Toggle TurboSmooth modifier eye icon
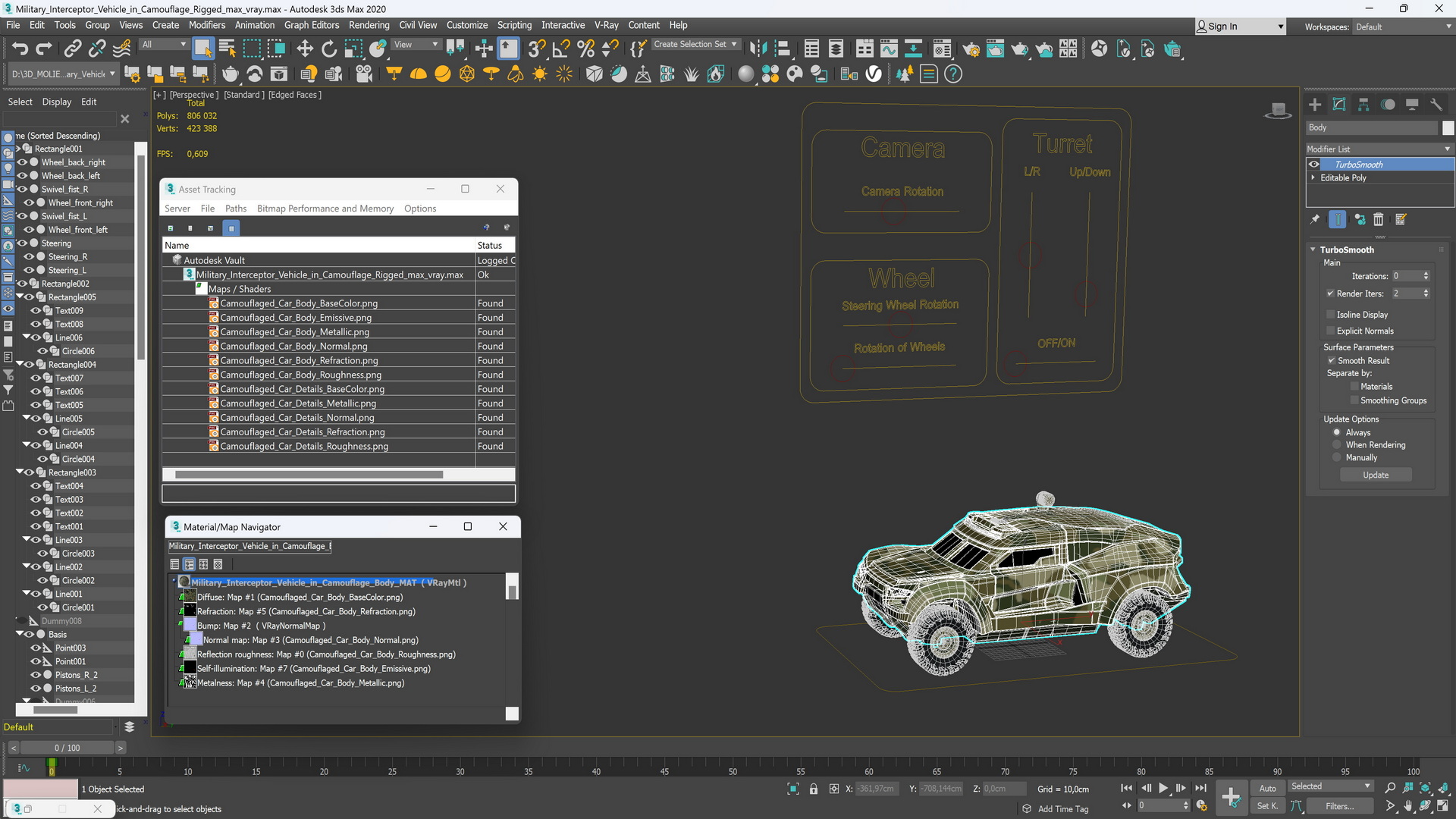This screenshot has width=1456, height=819. tap(1314, 165)
